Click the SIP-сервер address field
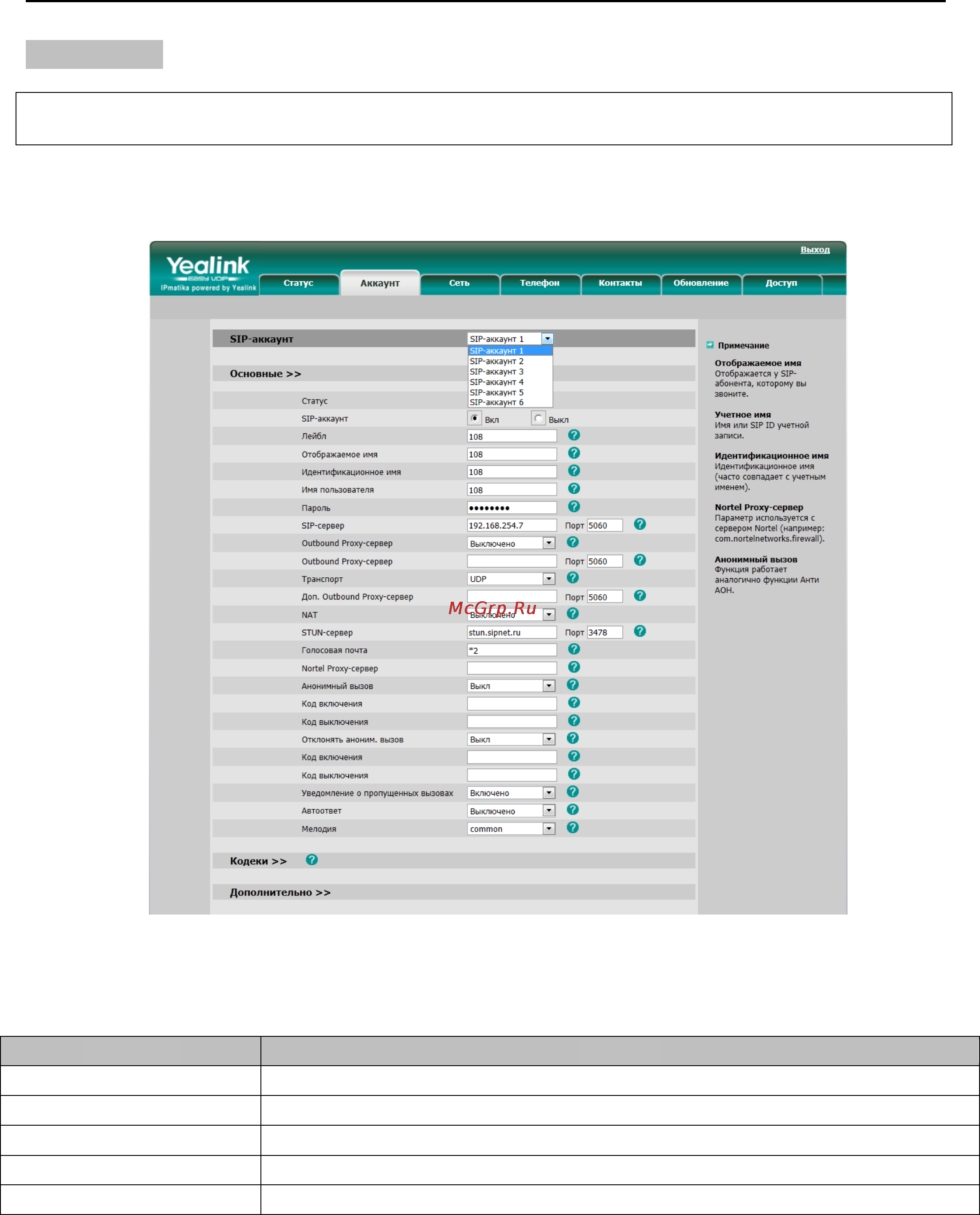Image resolution: width=980 pixels, height=1215 pixels. [x=512, y=525]
